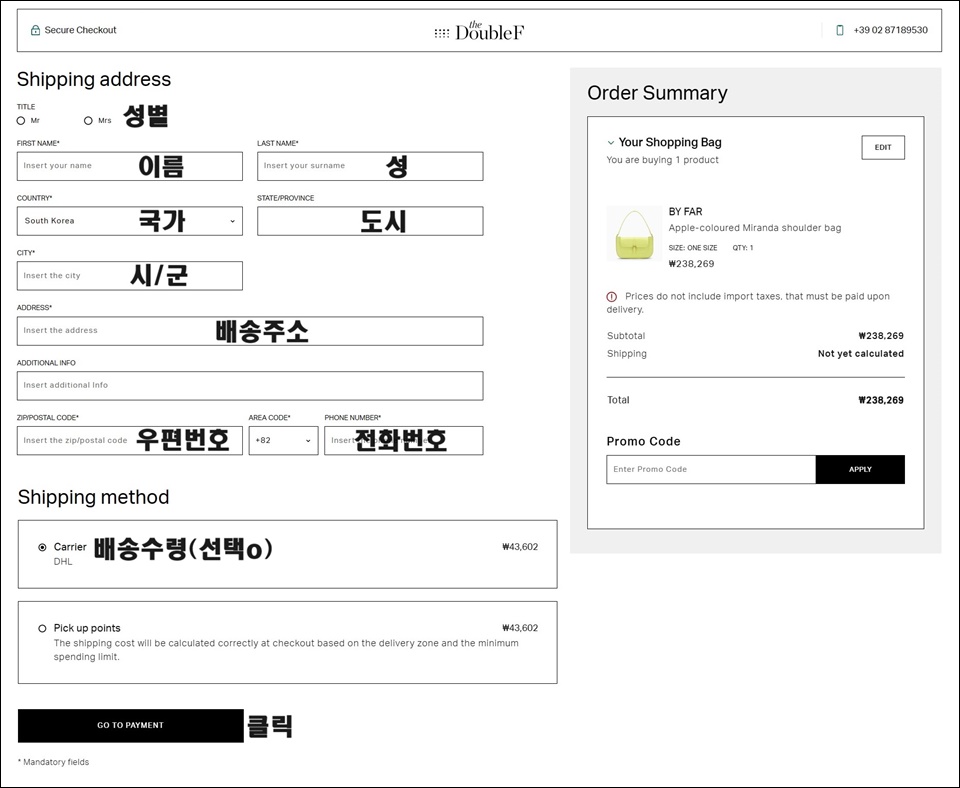Click the Zip/Postal Code input field
Image resolution: width=960 pixels, height=788 pixels.
click(x=130, y=440)
